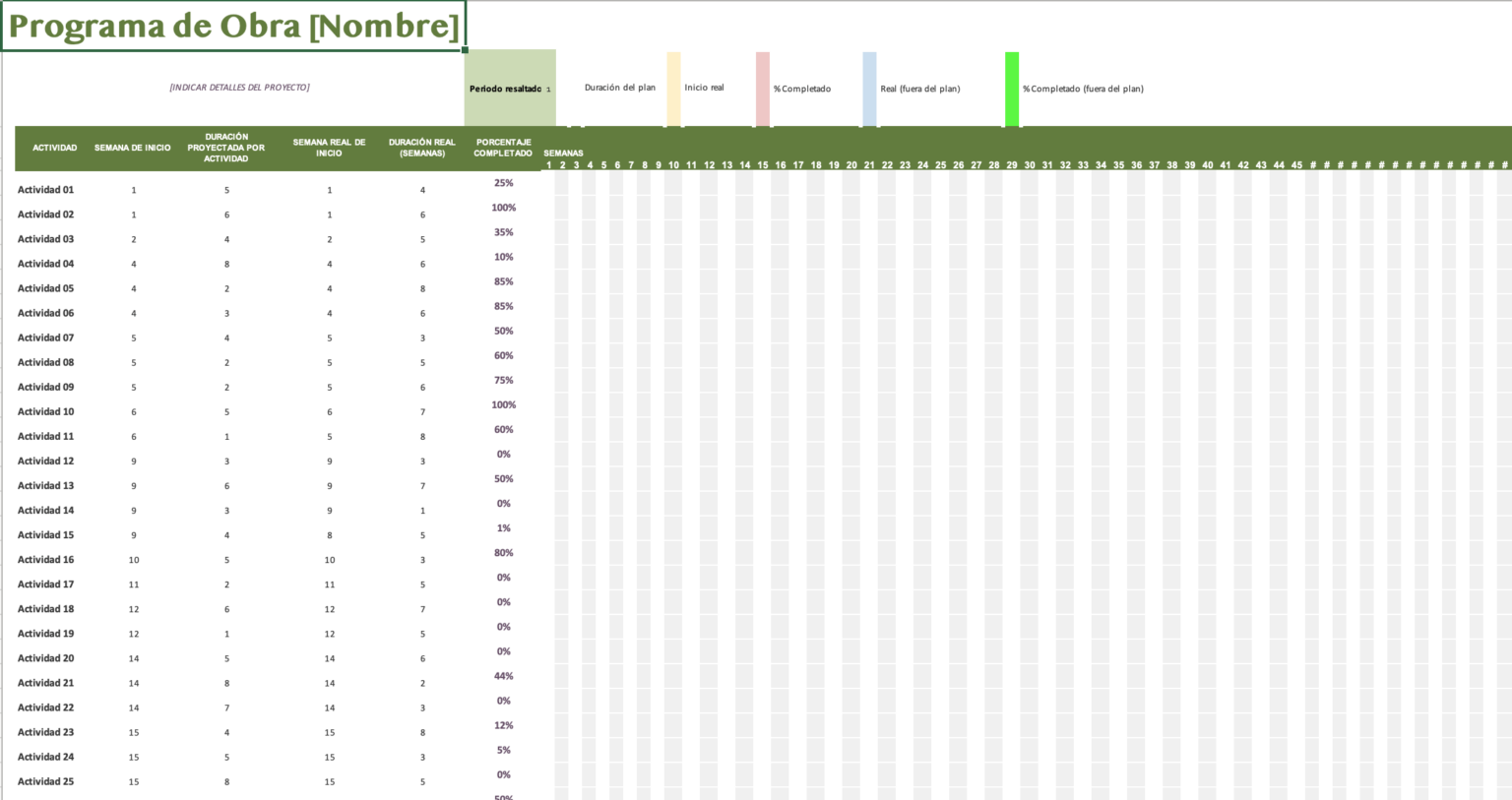Select the SEMANA DE INICIO header cell
1512x800 pixels.
click(133, 148)
